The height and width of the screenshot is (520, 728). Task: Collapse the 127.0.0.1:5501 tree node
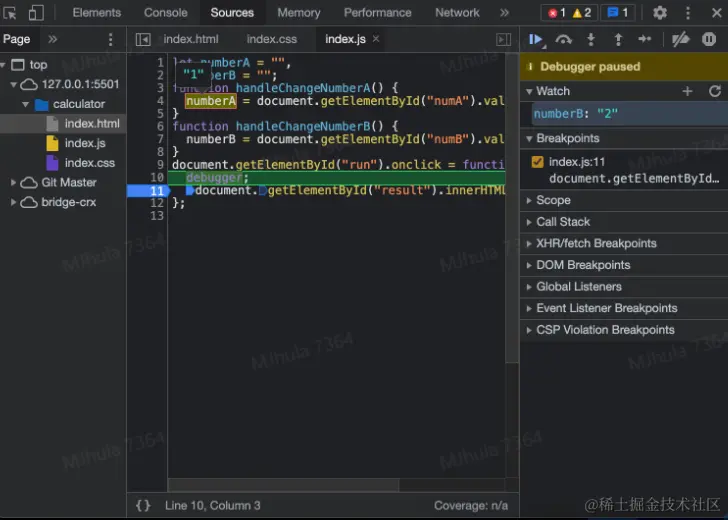coord(13,84)
